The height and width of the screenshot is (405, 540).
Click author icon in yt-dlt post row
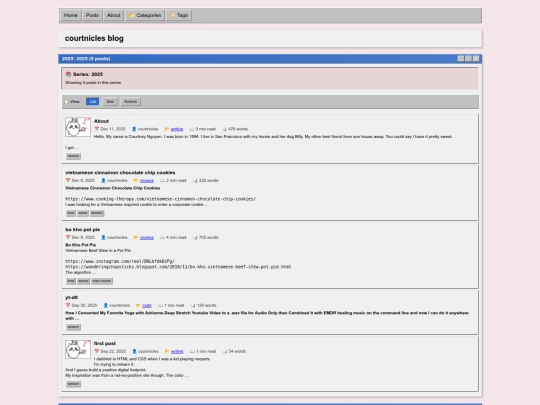point(106,305)
